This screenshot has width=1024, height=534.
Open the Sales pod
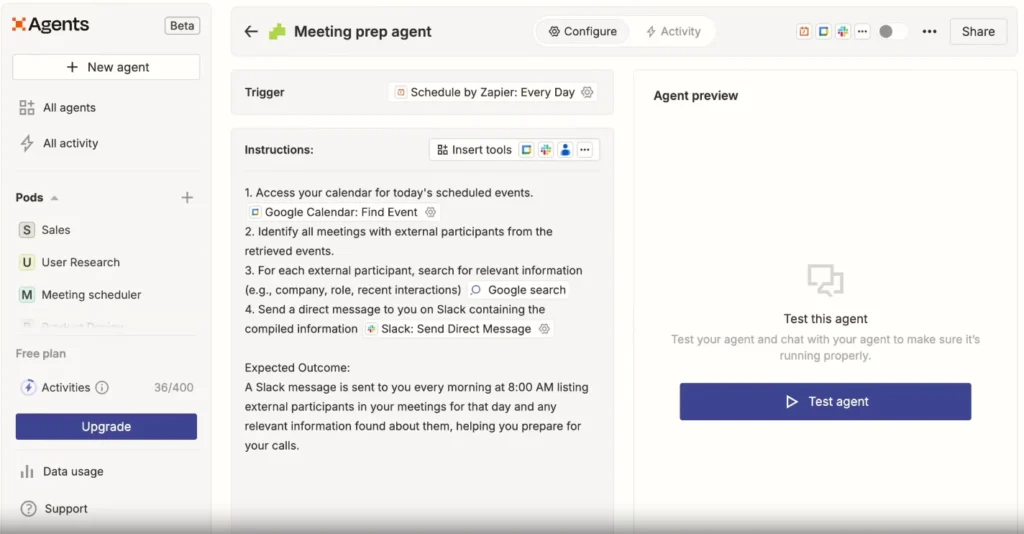(x=44, y=230)
